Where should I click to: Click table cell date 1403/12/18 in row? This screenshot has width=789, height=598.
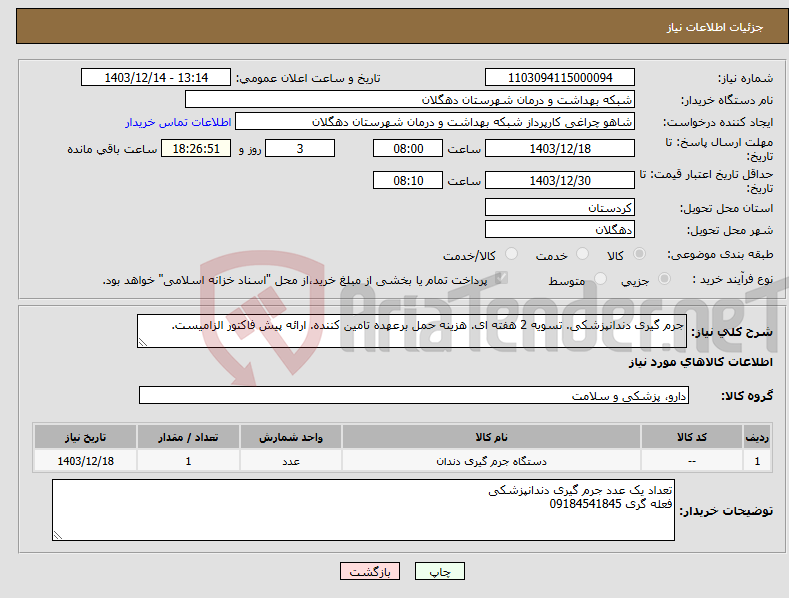86,461
